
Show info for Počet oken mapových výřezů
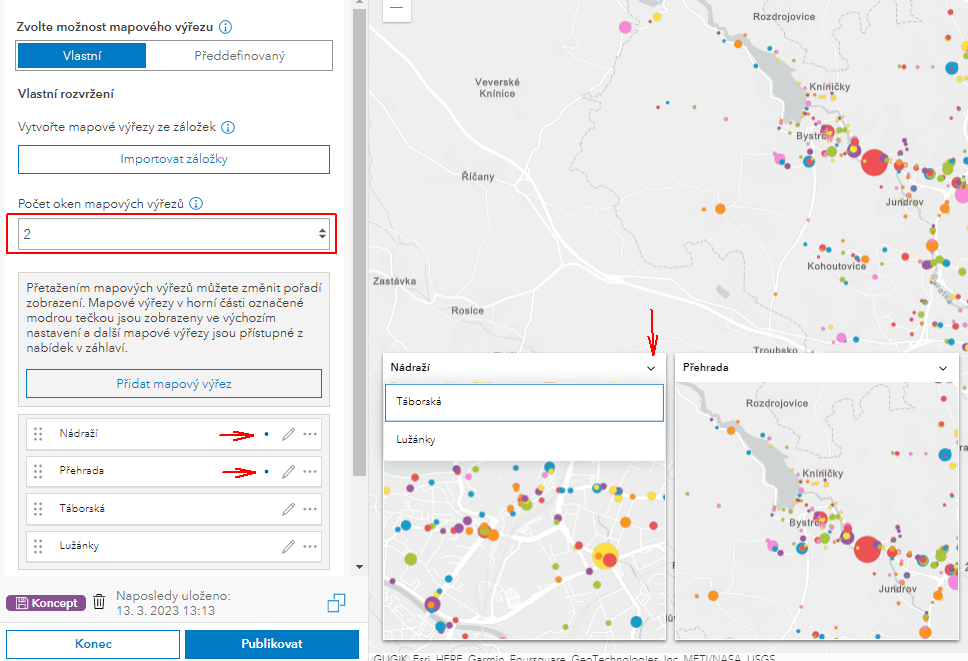click(x=197, y=204)
